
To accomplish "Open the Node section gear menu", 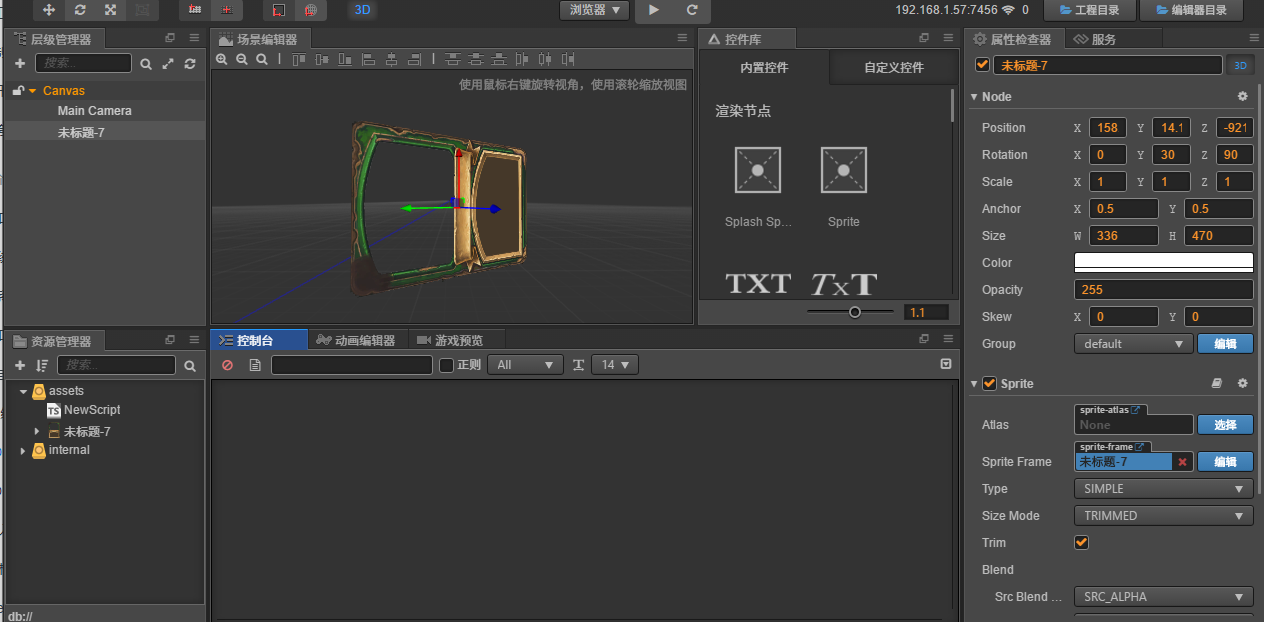I will [x=1243, y=97].
